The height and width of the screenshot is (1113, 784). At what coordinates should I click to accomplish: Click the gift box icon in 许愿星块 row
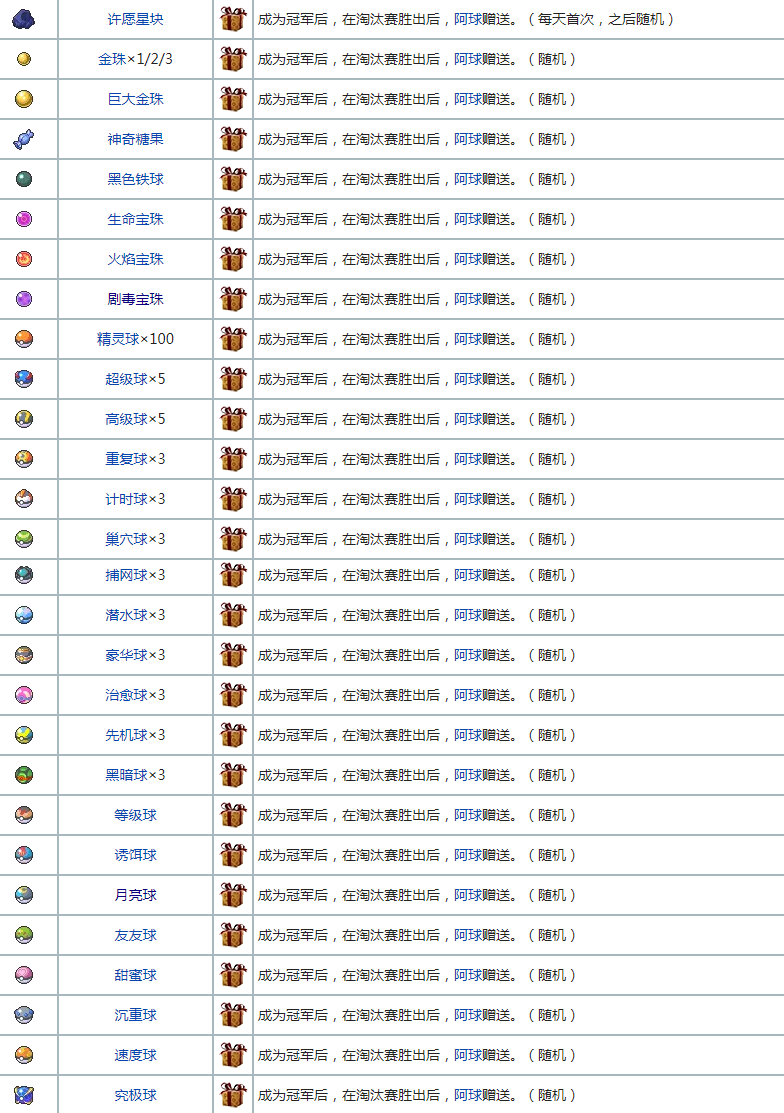click(233, 19)
